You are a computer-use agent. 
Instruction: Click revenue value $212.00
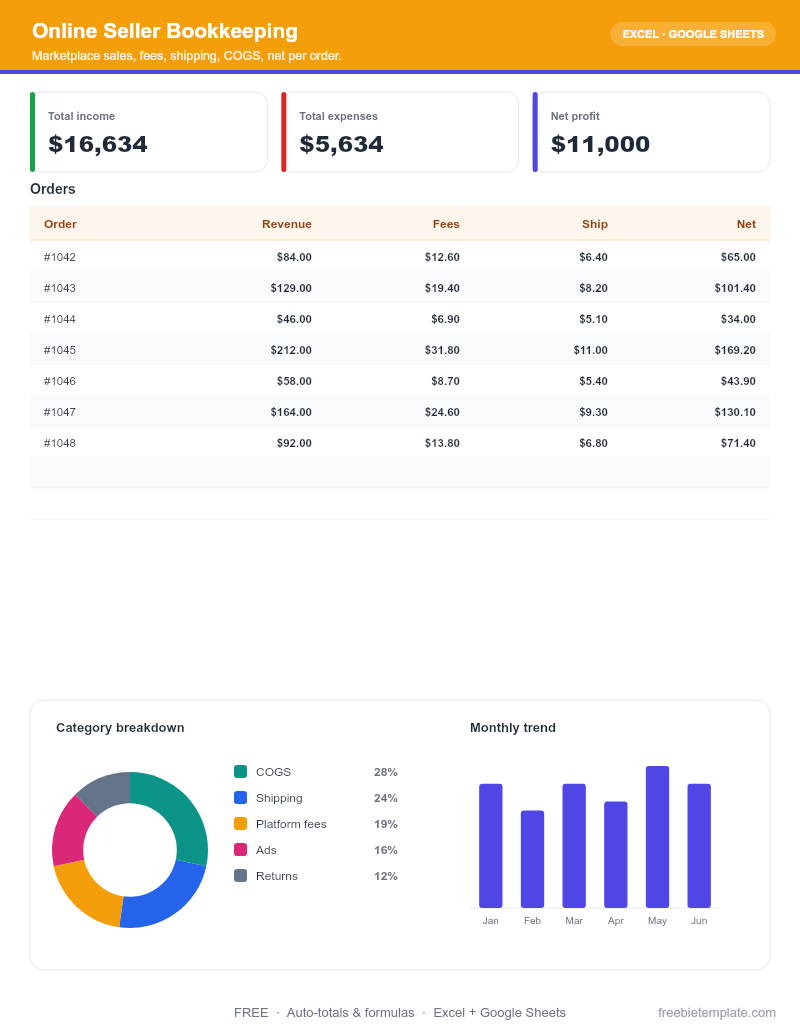pyautogui.click(x=290, y=350)
